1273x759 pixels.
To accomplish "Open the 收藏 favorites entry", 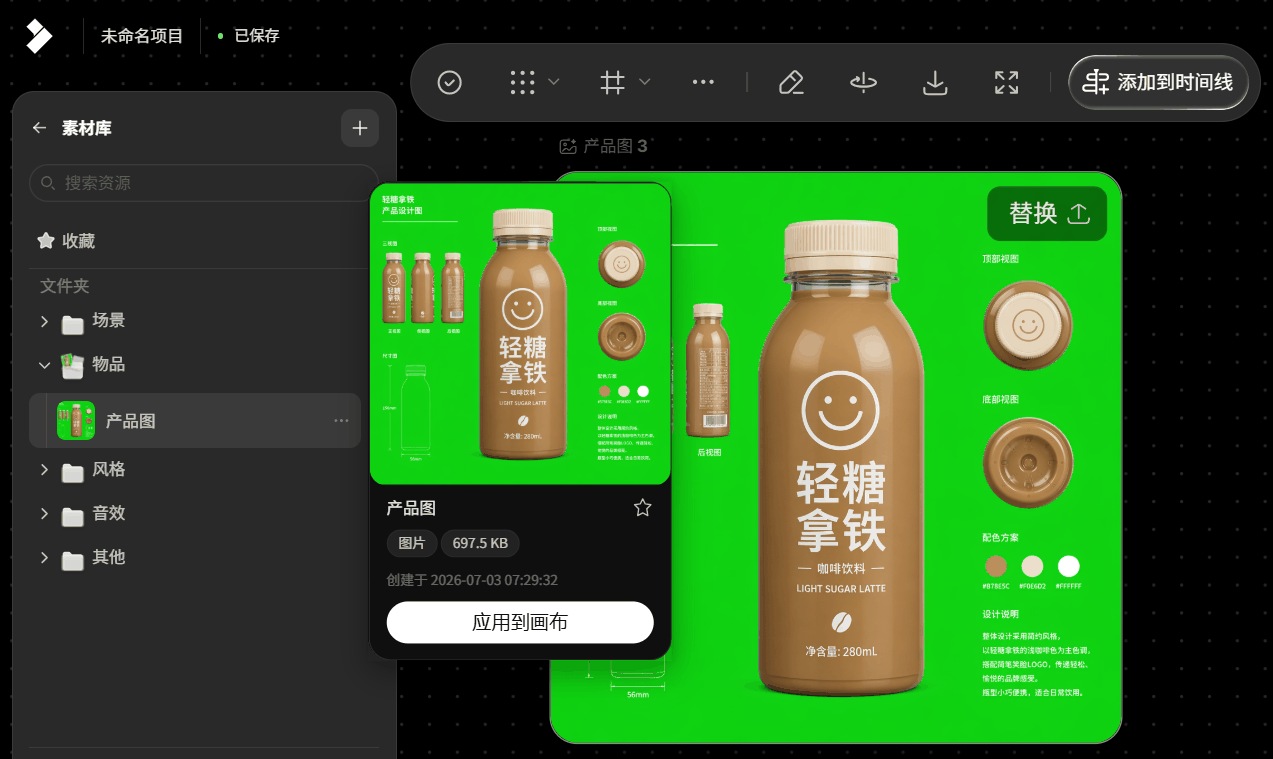I will tap(66, 241).
